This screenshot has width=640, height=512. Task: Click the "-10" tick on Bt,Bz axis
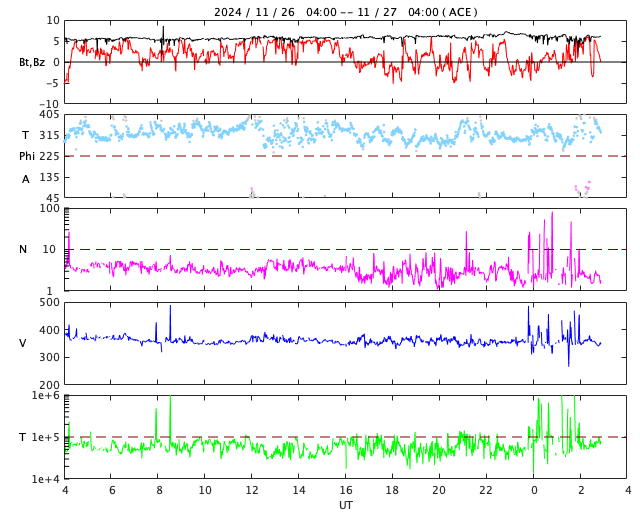(x=50, y=104)
